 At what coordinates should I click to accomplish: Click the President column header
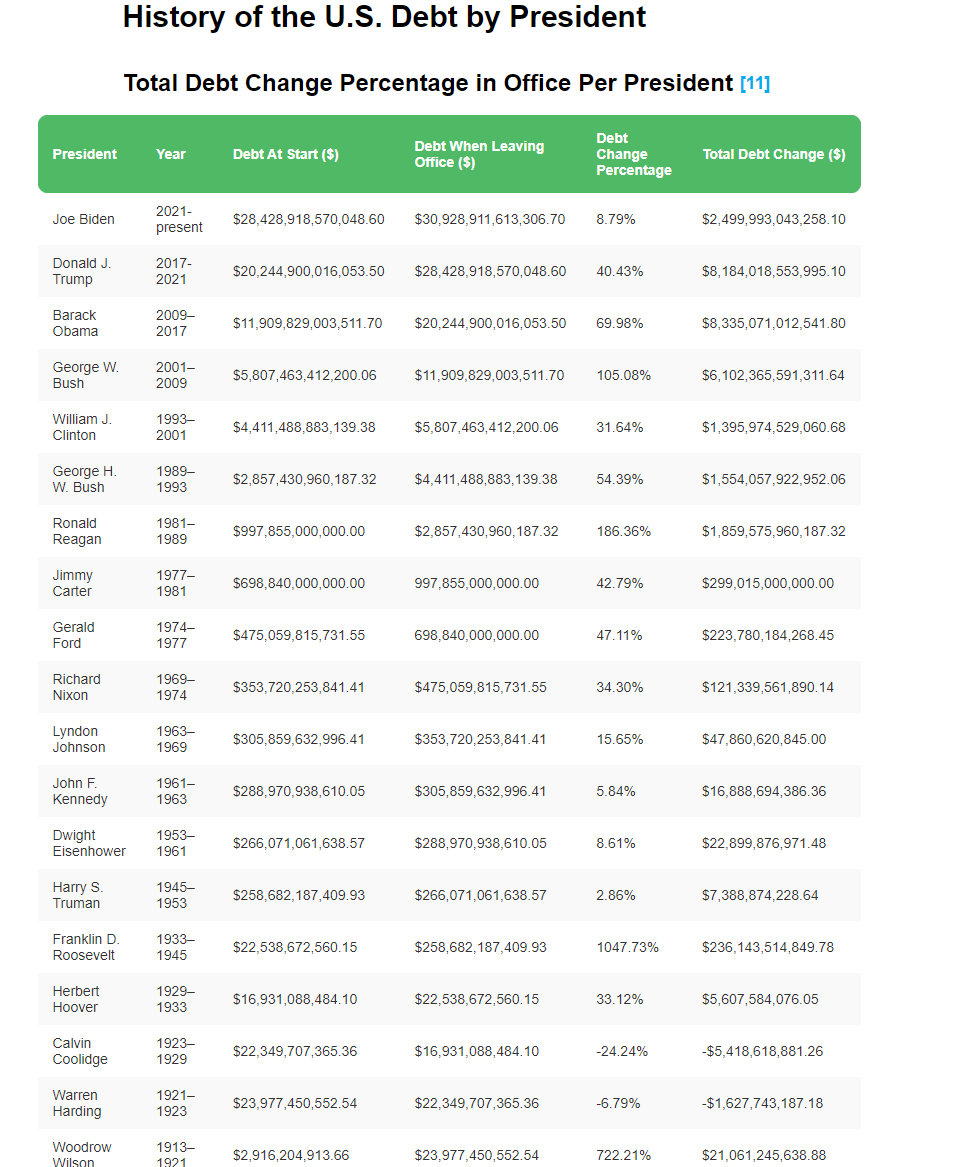click(x=85, y=154)
